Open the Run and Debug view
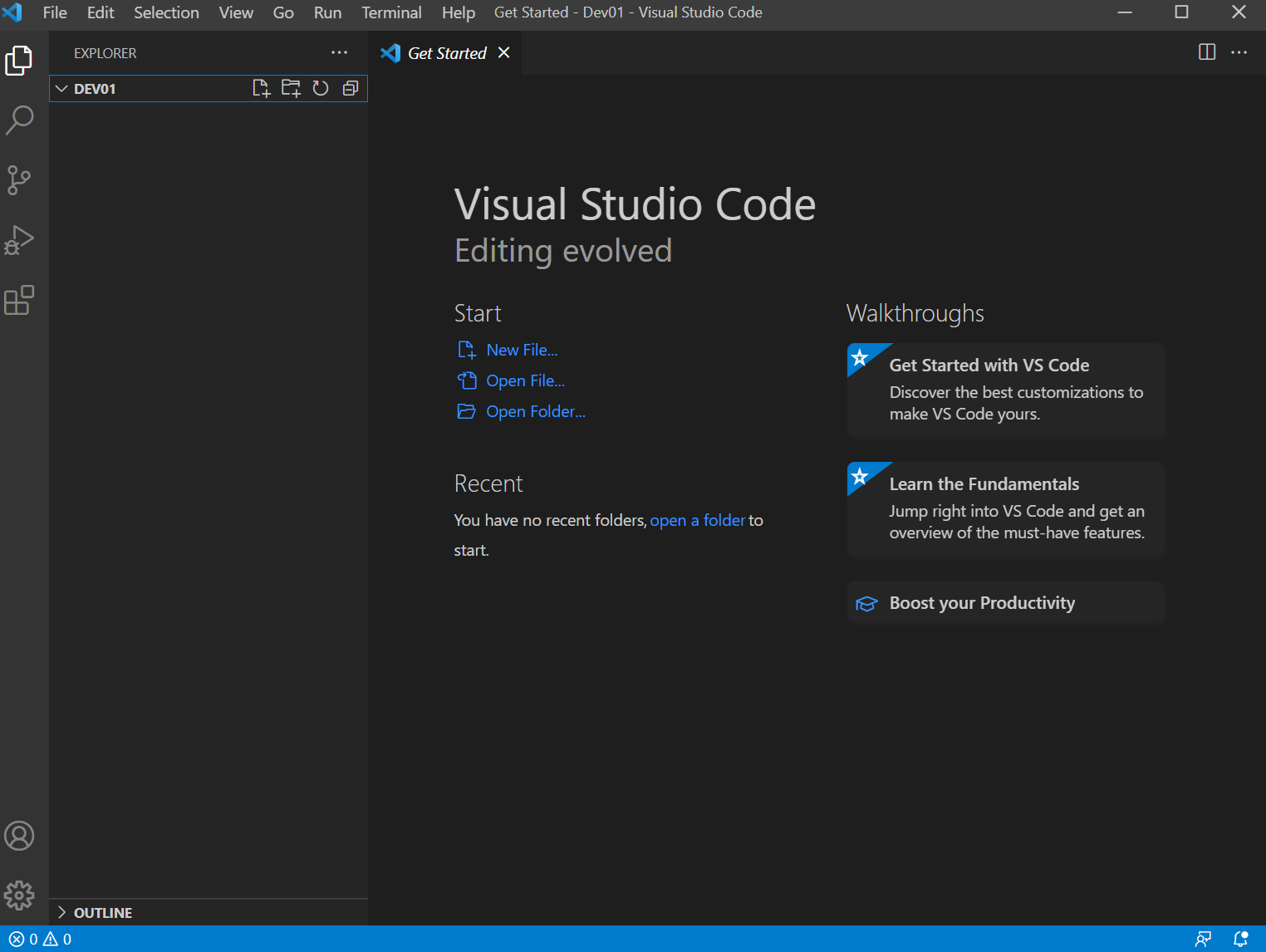Screen dimensions: 1266x952 [x=19, y=240]
